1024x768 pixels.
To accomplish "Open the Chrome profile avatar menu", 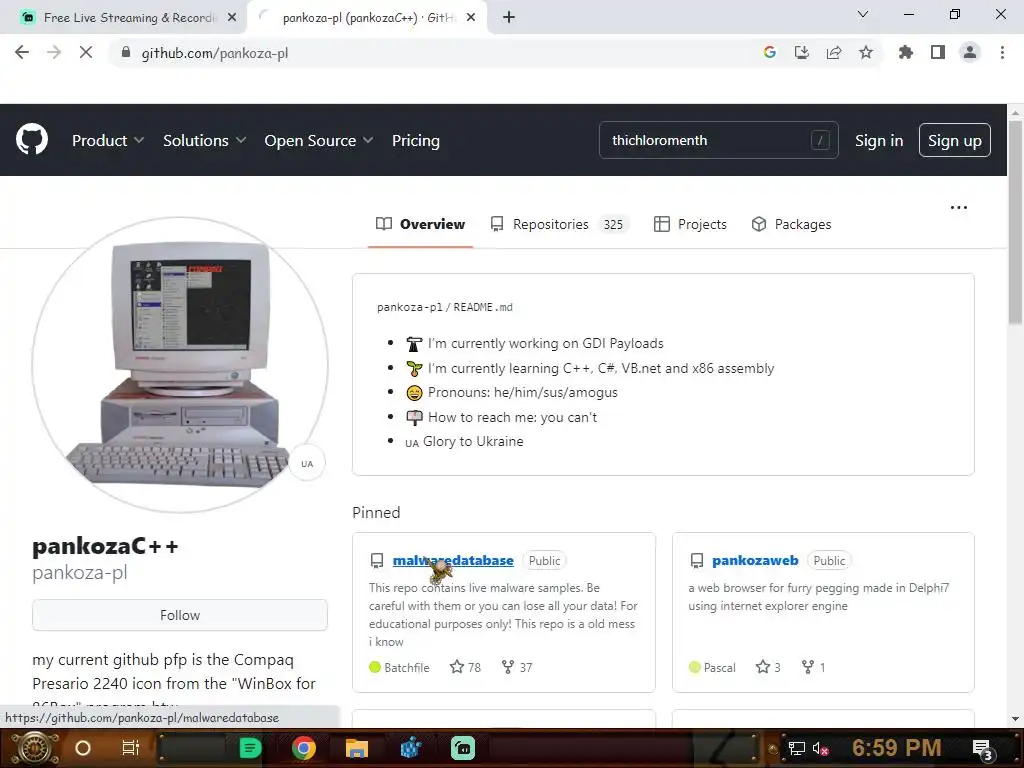I will [x=970, y=52].
